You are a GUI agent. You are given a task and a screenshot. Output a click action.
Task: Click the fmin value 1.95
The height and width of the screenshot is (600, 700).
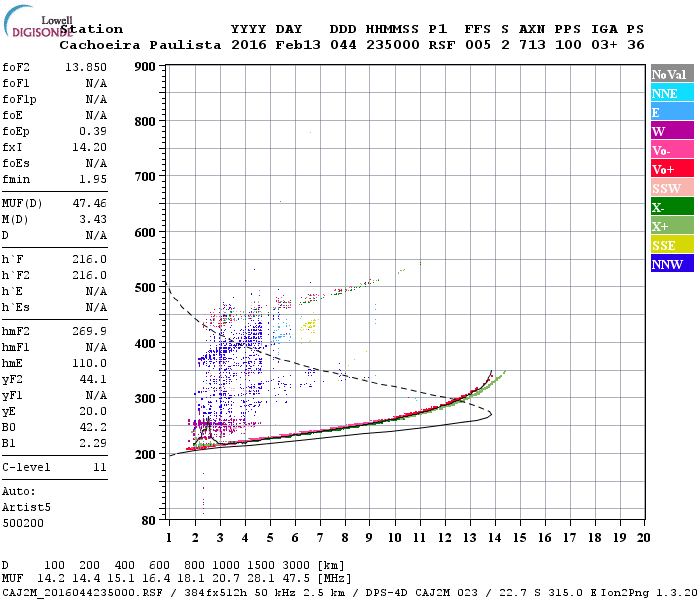pyautogui.click(x=93, y=179)
